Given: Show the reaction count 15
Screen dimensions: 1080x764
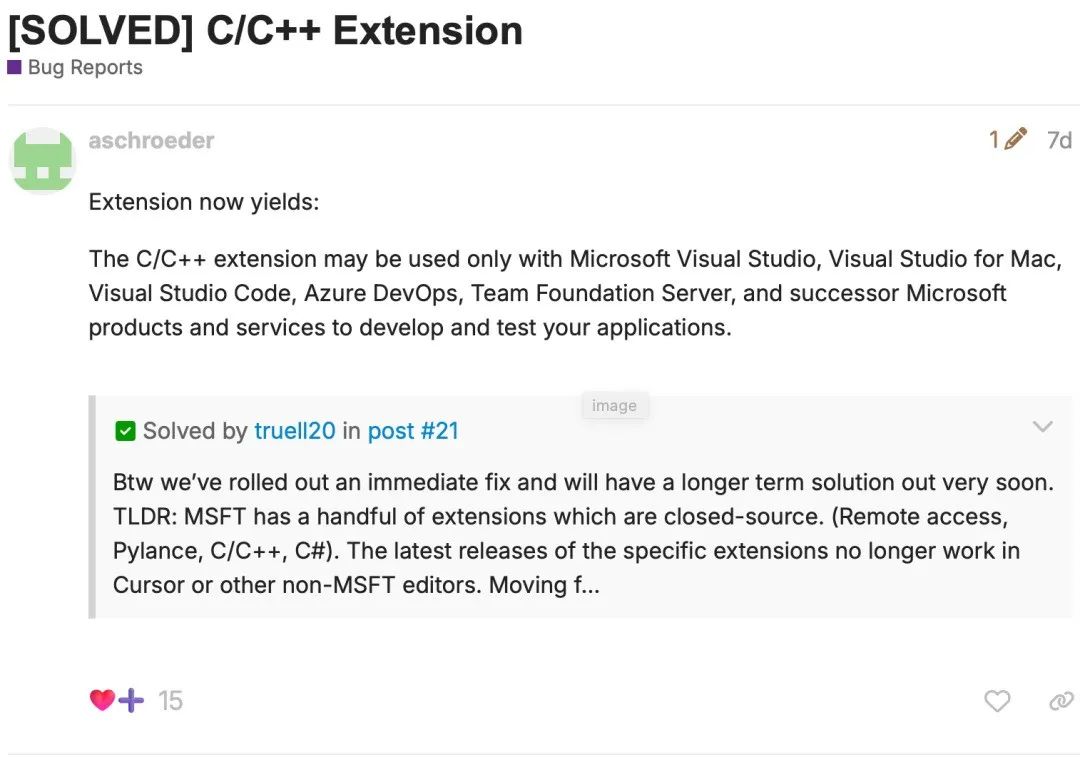Looking at the screenshot, I should [x=170, y=701].
